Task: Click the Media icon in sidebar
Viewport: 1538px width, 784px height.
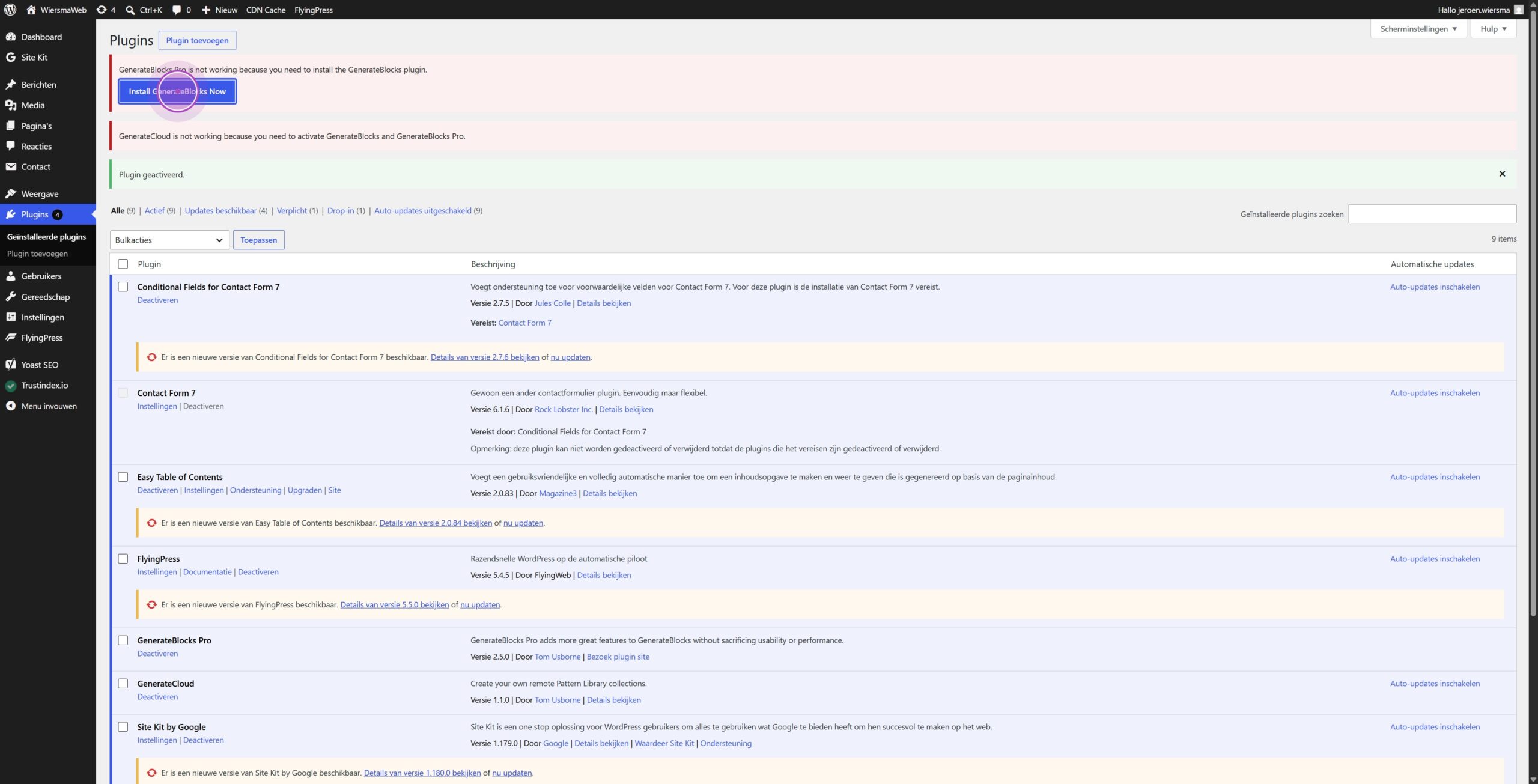Action: [x=11, y=105]
